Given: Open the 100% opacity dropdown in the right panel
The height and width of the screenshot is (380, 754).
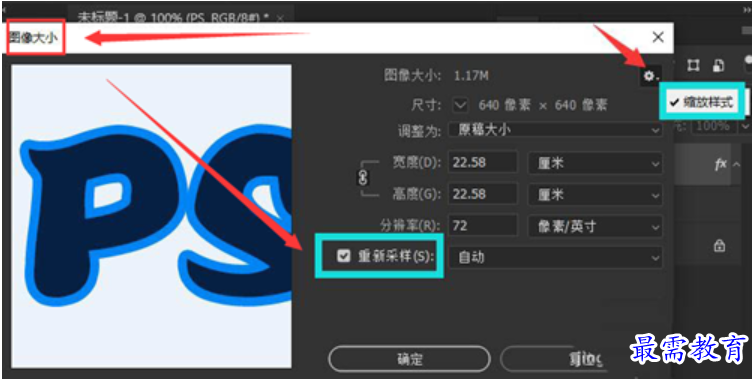Looking at the screenshot, I should [746, 127].
